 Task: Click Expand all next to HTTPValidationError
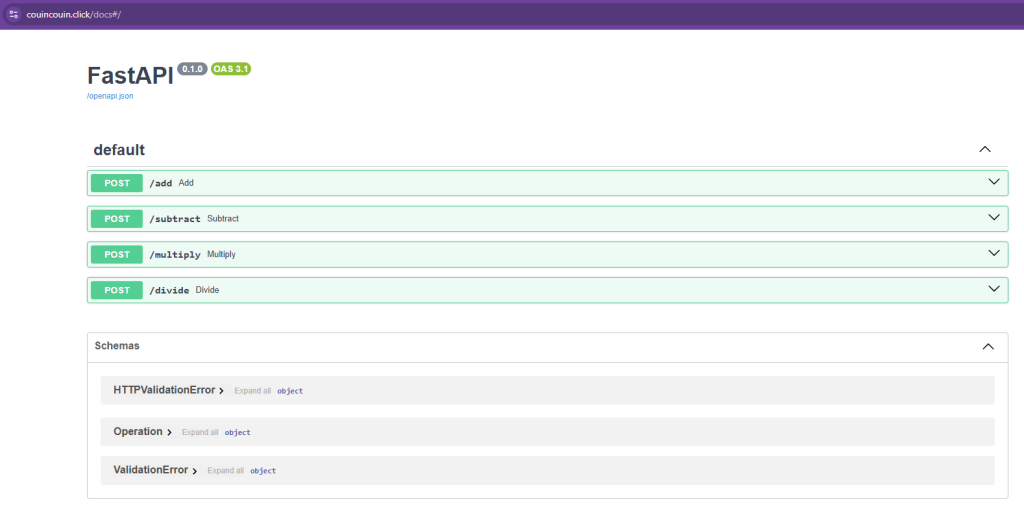click(x=252, y=391)
